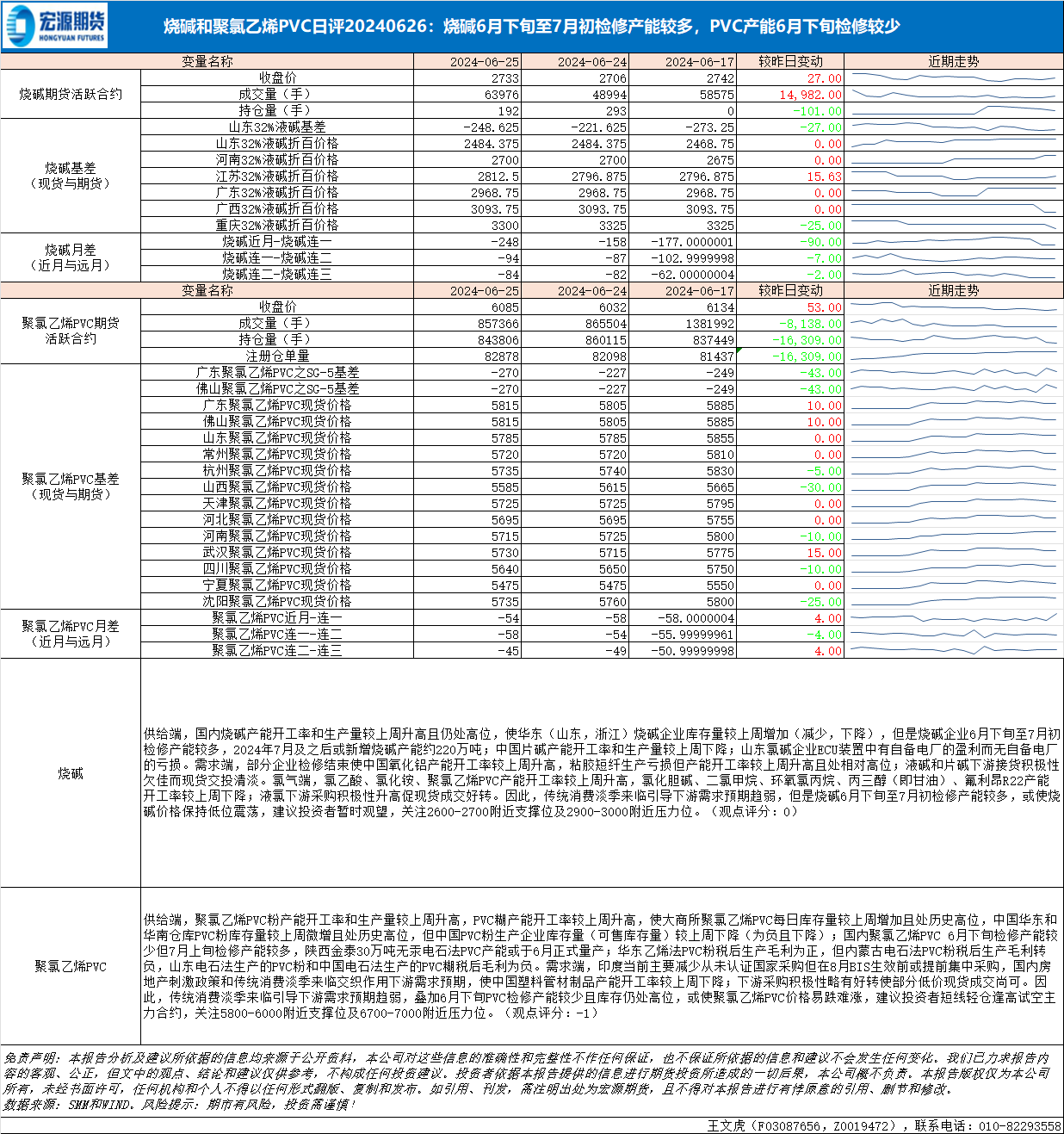The image size is (1064, 1134).
Task: Click the 江苏 price value 2812.5
Action: (498, 177)
